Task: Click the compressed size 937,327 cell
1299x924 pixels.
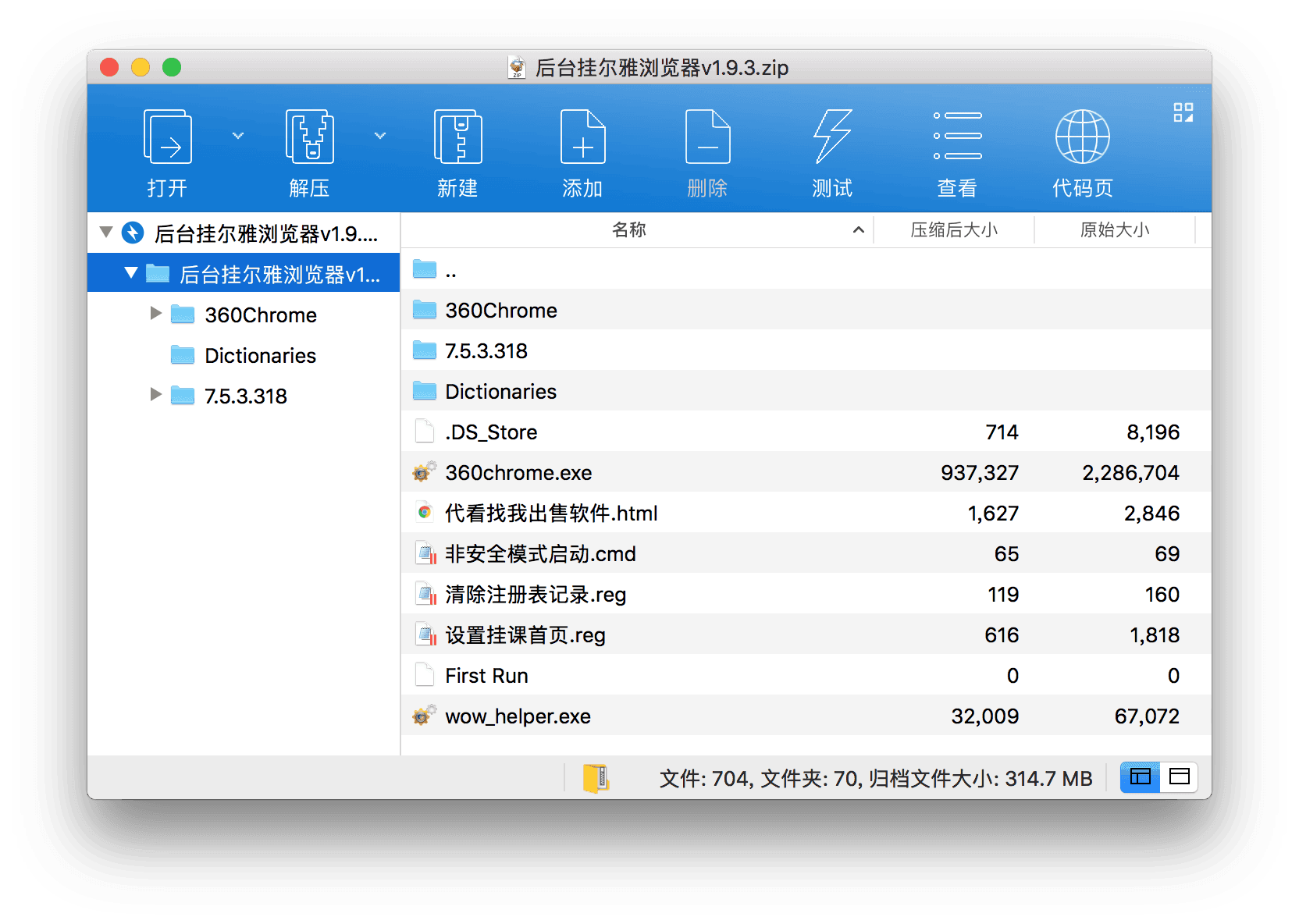Action: (x=979, y=473)
